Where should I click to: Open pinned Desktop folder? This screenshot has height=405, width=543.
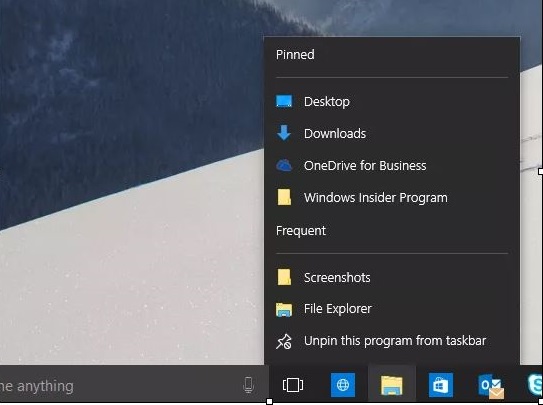tap(392, 101)
